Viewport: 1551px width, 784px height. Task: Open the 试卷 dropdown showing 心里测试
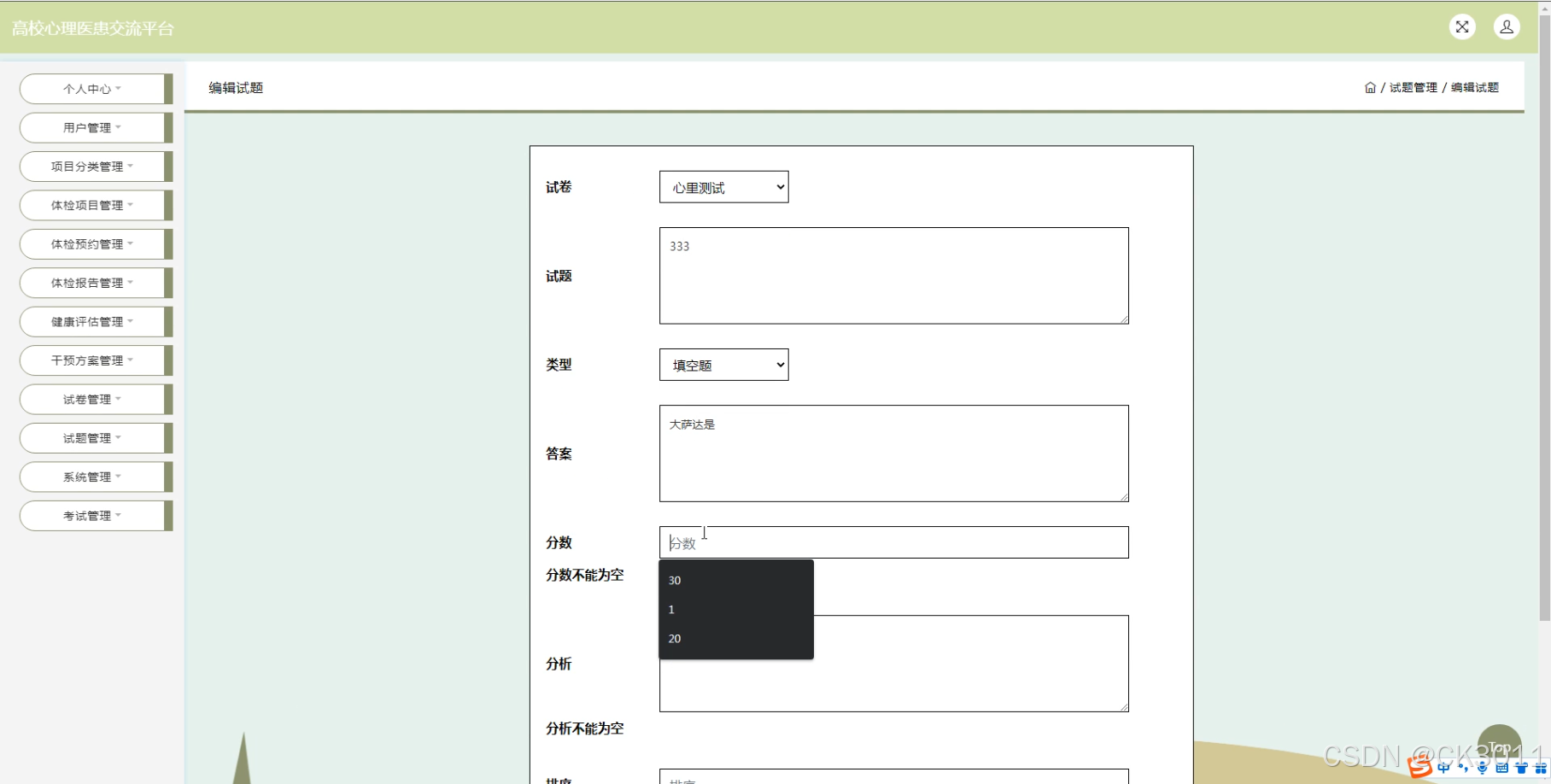723,188
